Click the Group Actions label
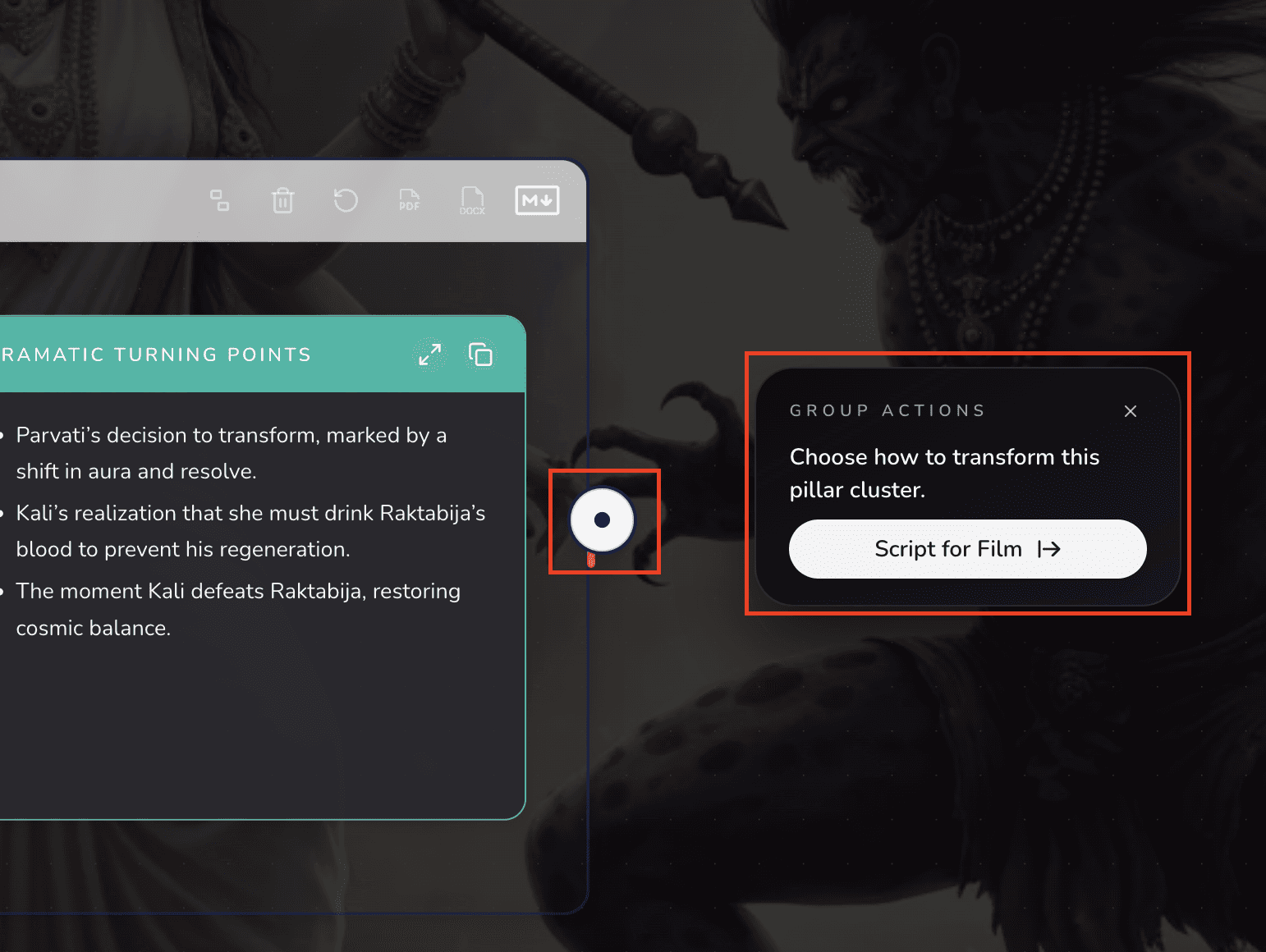Image resolution: width=1266 pixels, height=952 pixels. click(888, 410)
